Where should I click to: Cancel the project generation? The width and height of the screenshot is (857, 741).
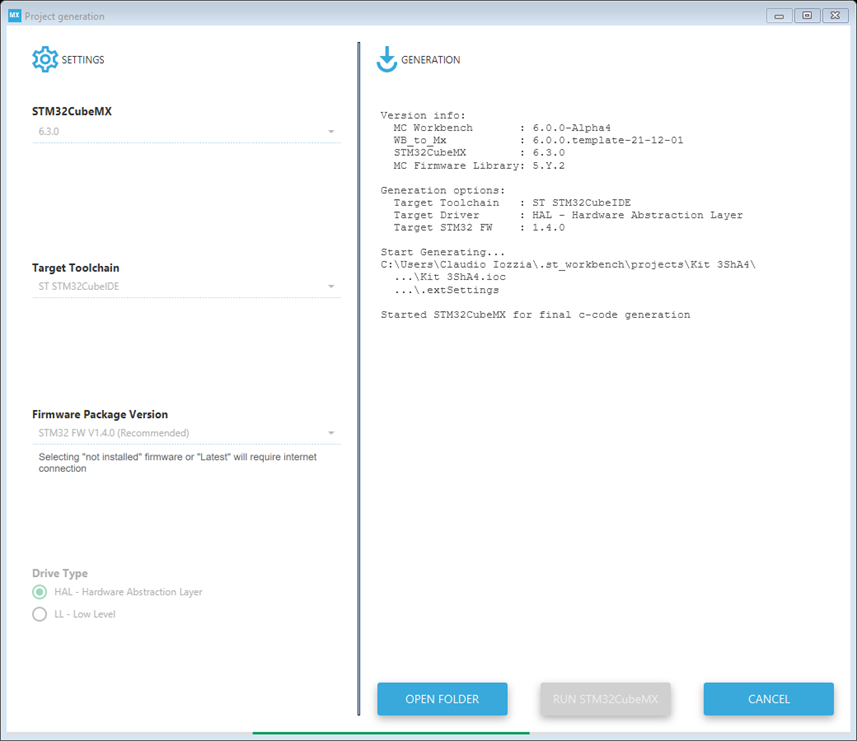[x=768, y=699]
